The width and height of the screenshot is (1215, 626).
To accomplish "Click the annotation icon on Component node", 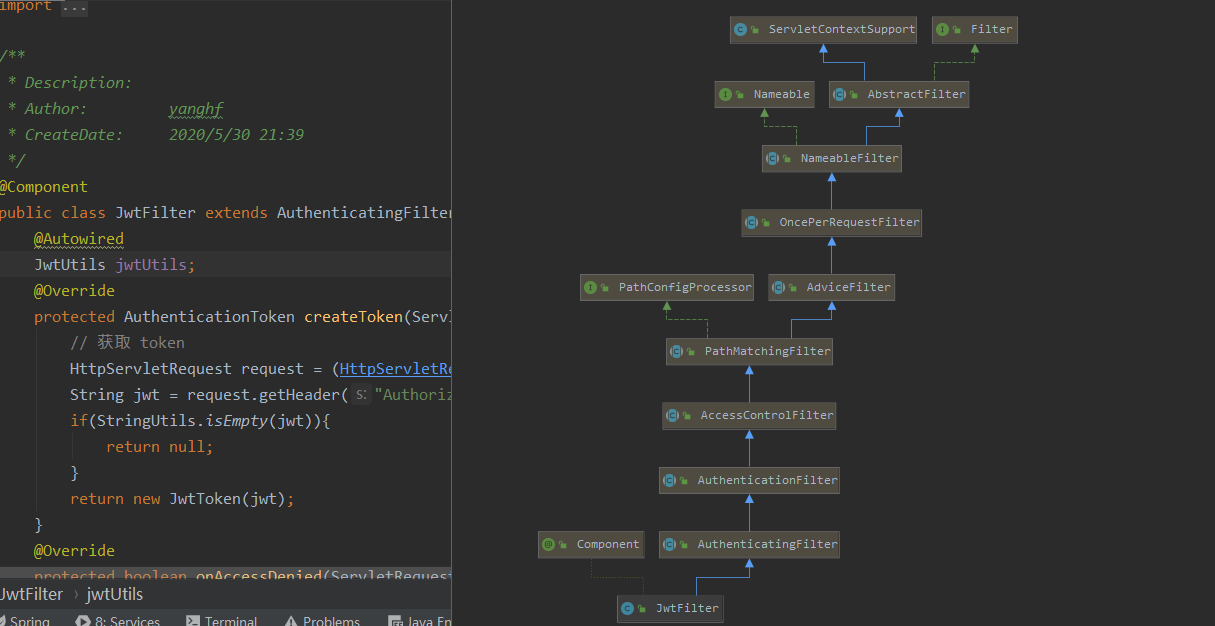I will [548, 545].
